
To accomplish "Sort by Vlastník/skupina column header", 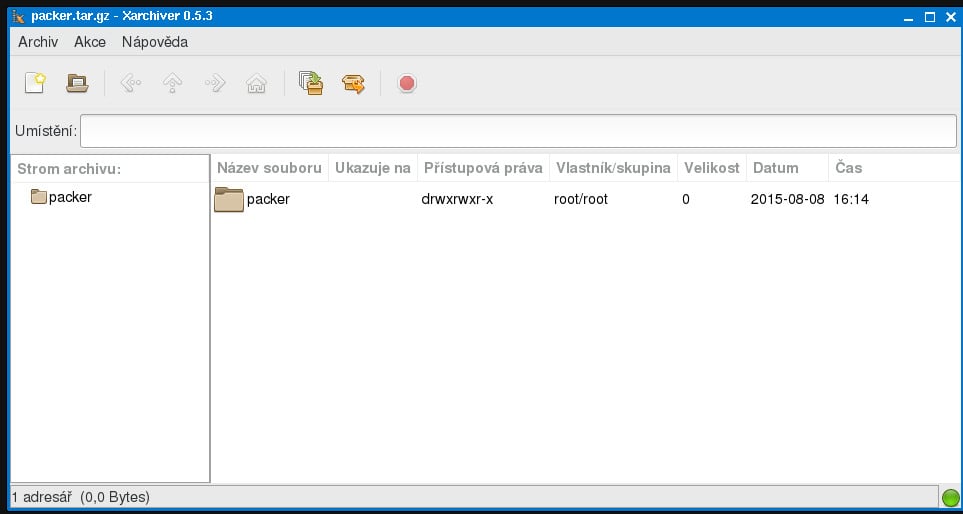I will [x=614, y=168].
